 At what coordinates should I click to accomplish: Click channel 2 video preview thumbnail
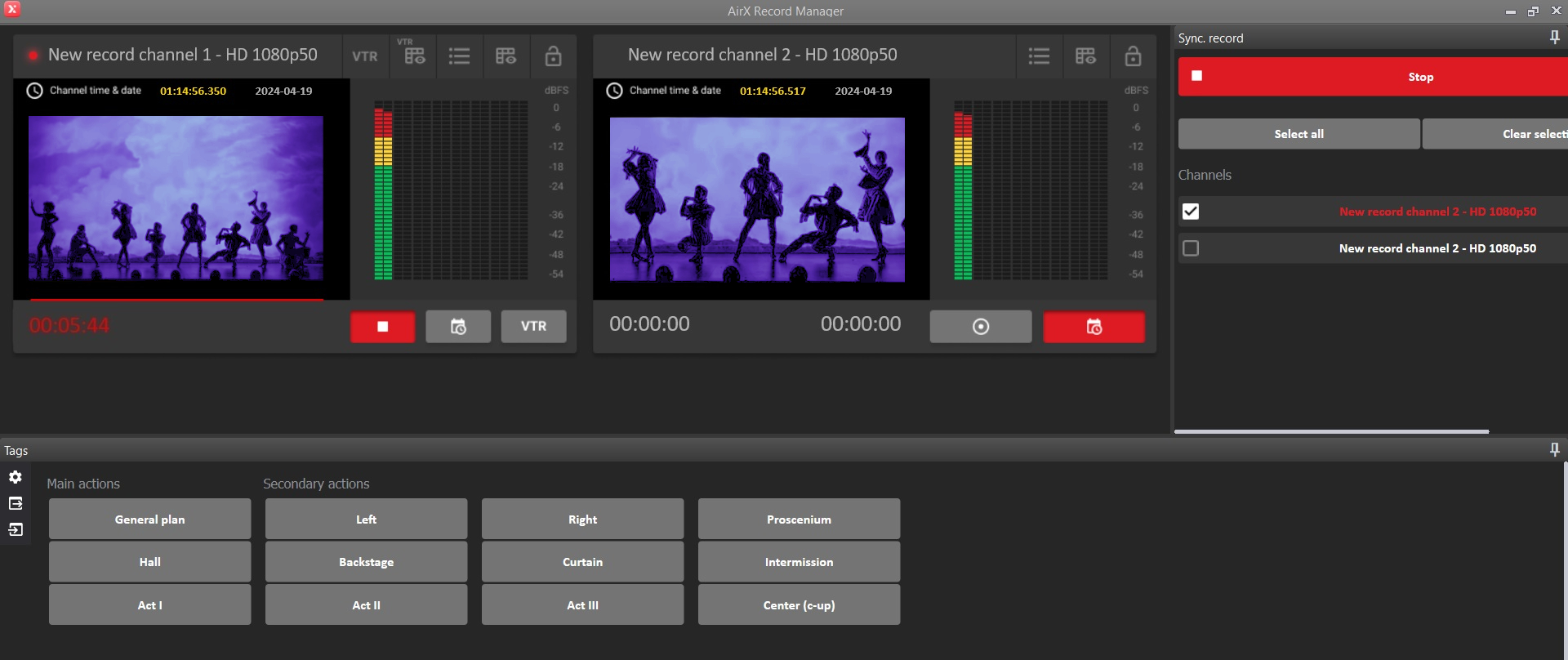click(757, 199)
